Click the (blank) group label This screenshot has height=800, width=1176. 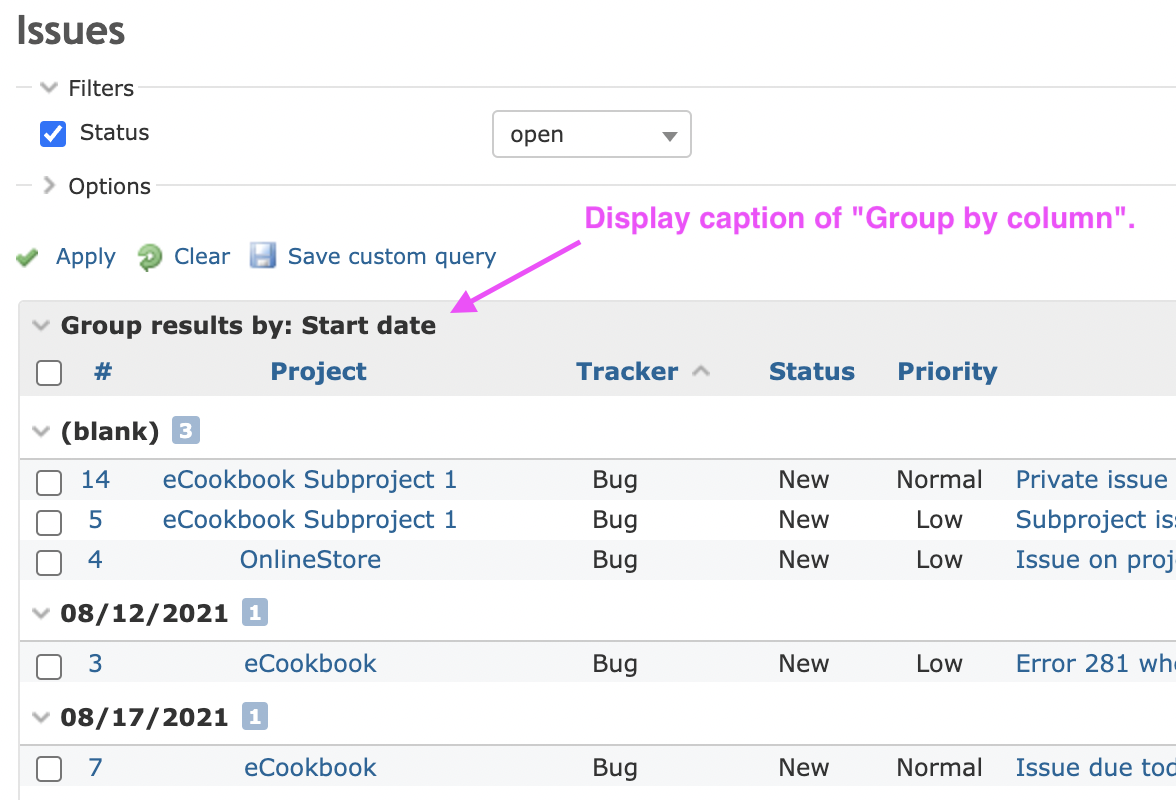pyautogui.click(x=110, y=431)
